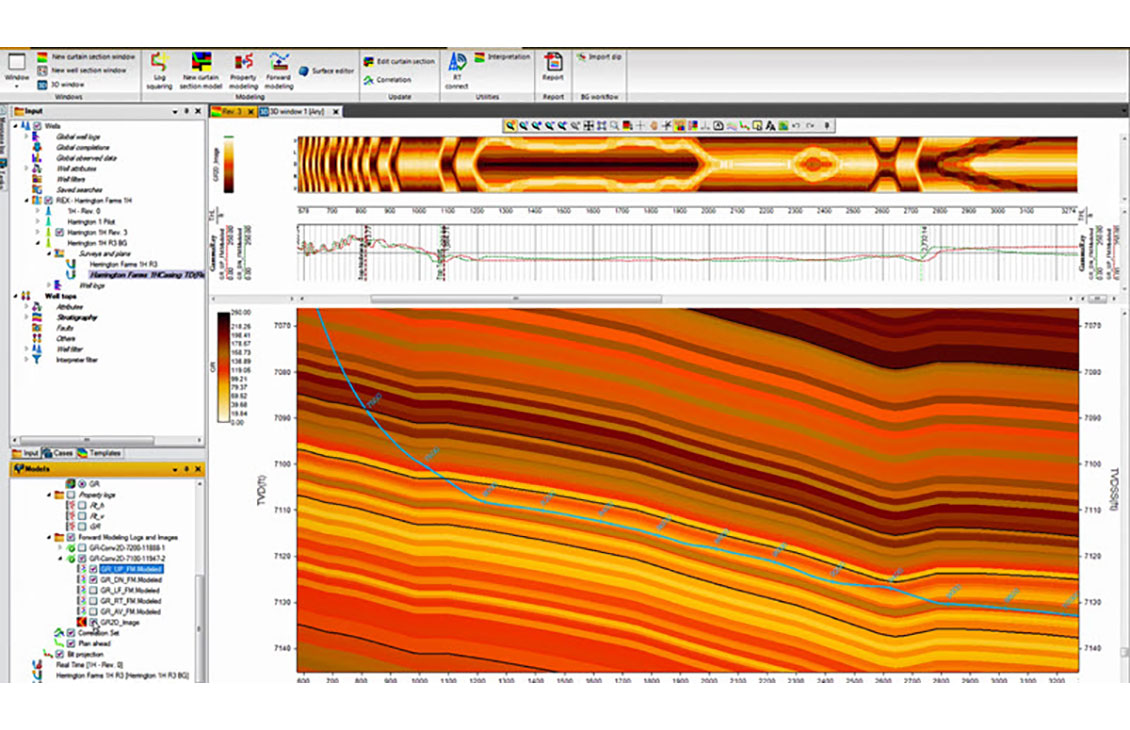The image size is (1130, 730).
Task: Uncheck the GR_DN_FM.Modeled log checkbox
Action: click(x=94, y=579)
